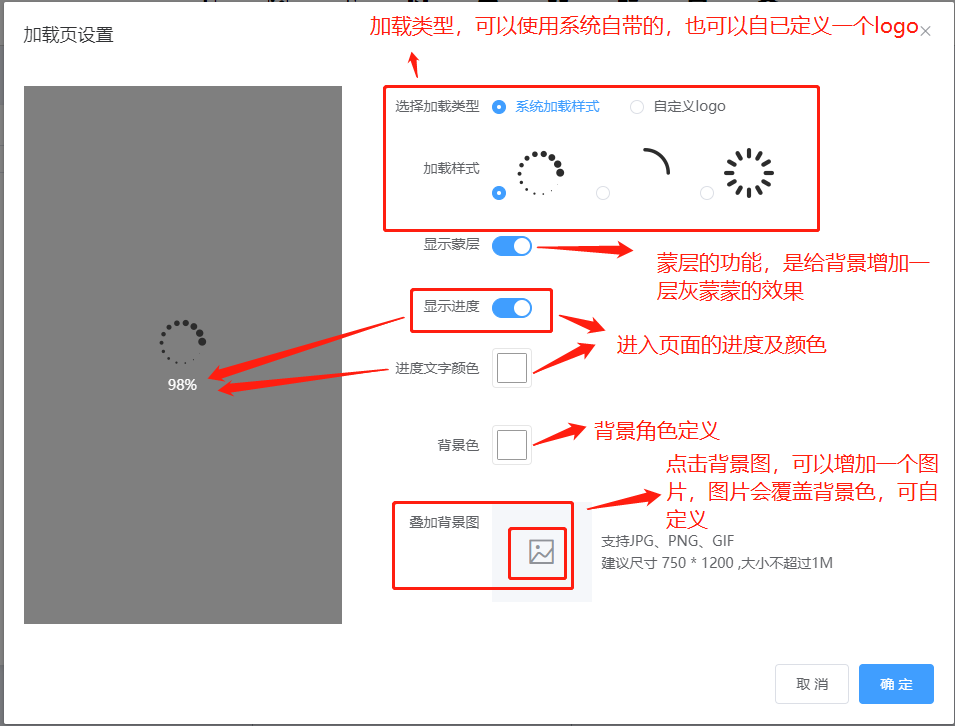Viewport: 955px width, 726px height.
Task: Choose the radio button beside the dotted spinner
Action: 499,193
